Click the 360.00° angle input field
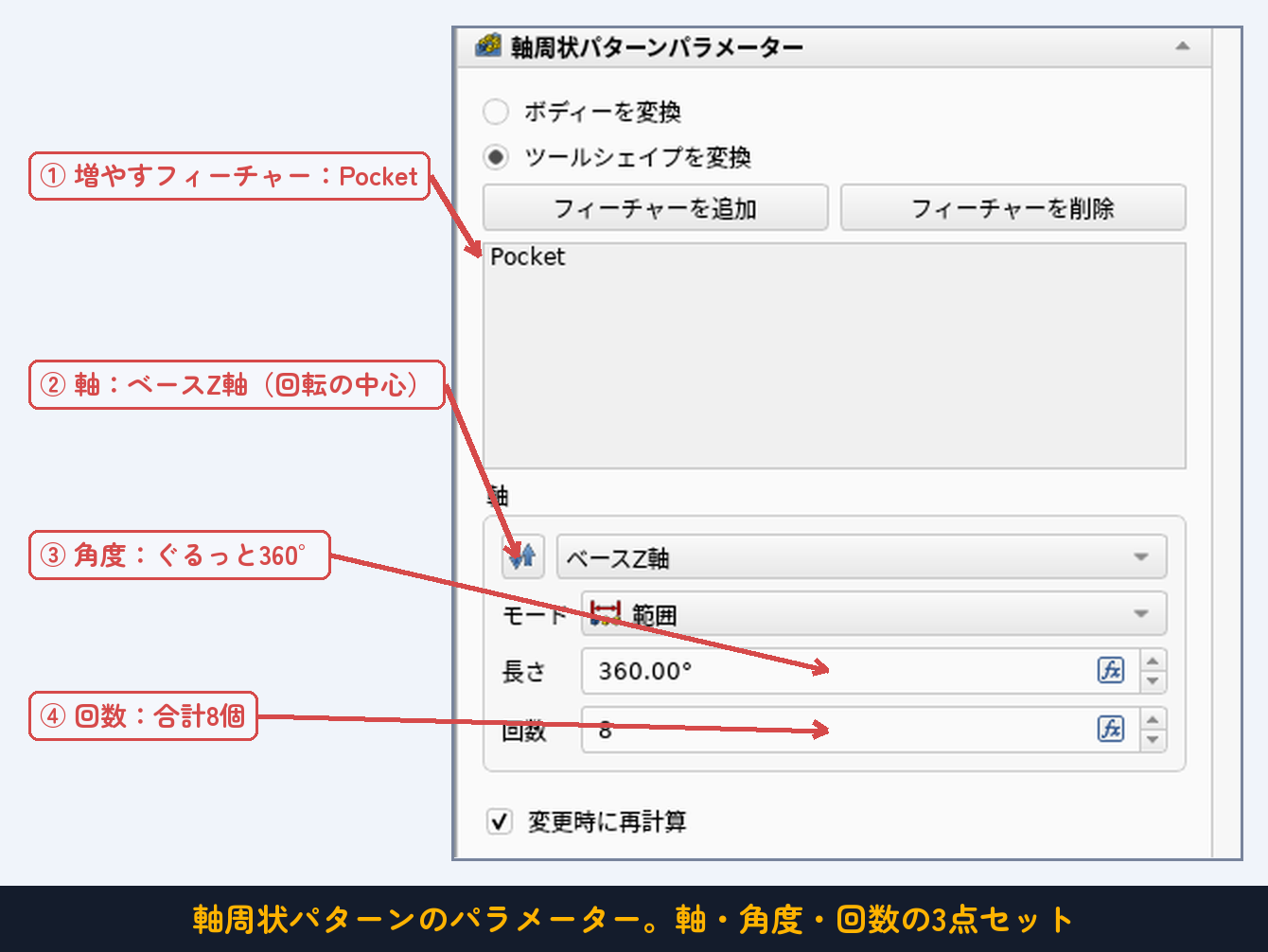The image size is (1268, 952). pos(859,671)
